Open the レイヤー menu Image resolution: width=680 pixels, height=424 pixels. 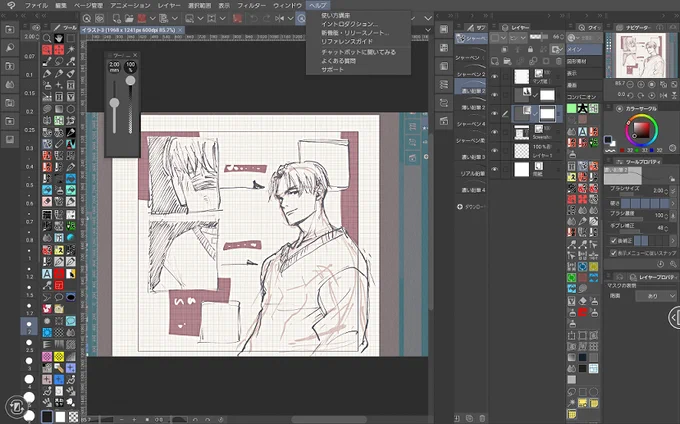tap(169, 5)
